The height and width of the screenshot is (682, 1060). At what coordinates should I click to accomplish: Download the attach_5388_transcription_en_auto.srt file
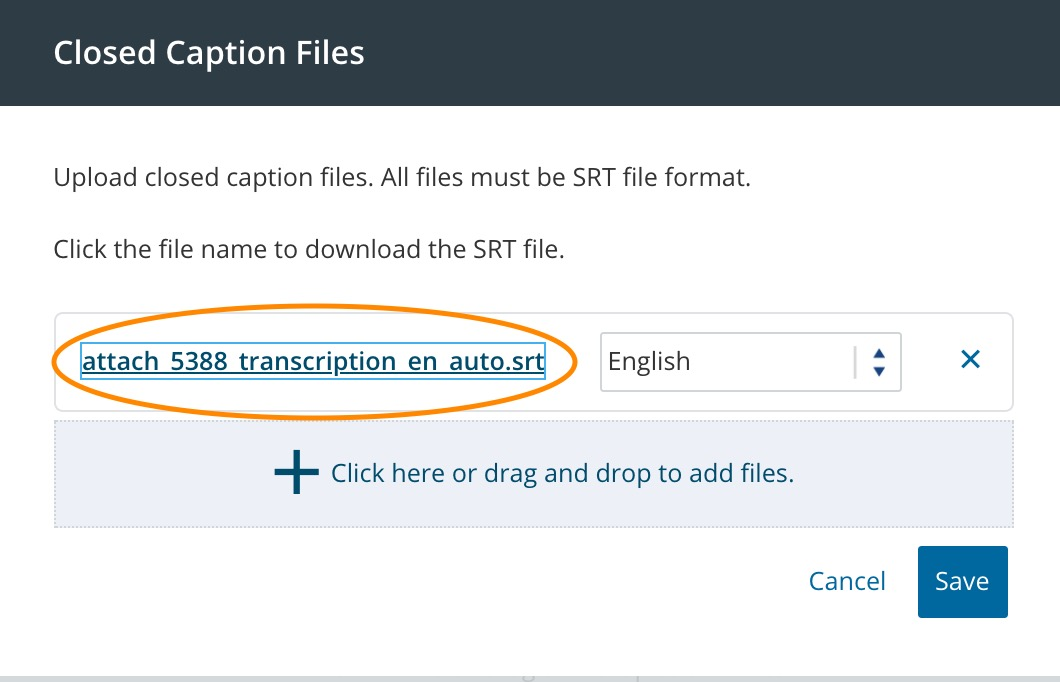[x=313, y=361]
